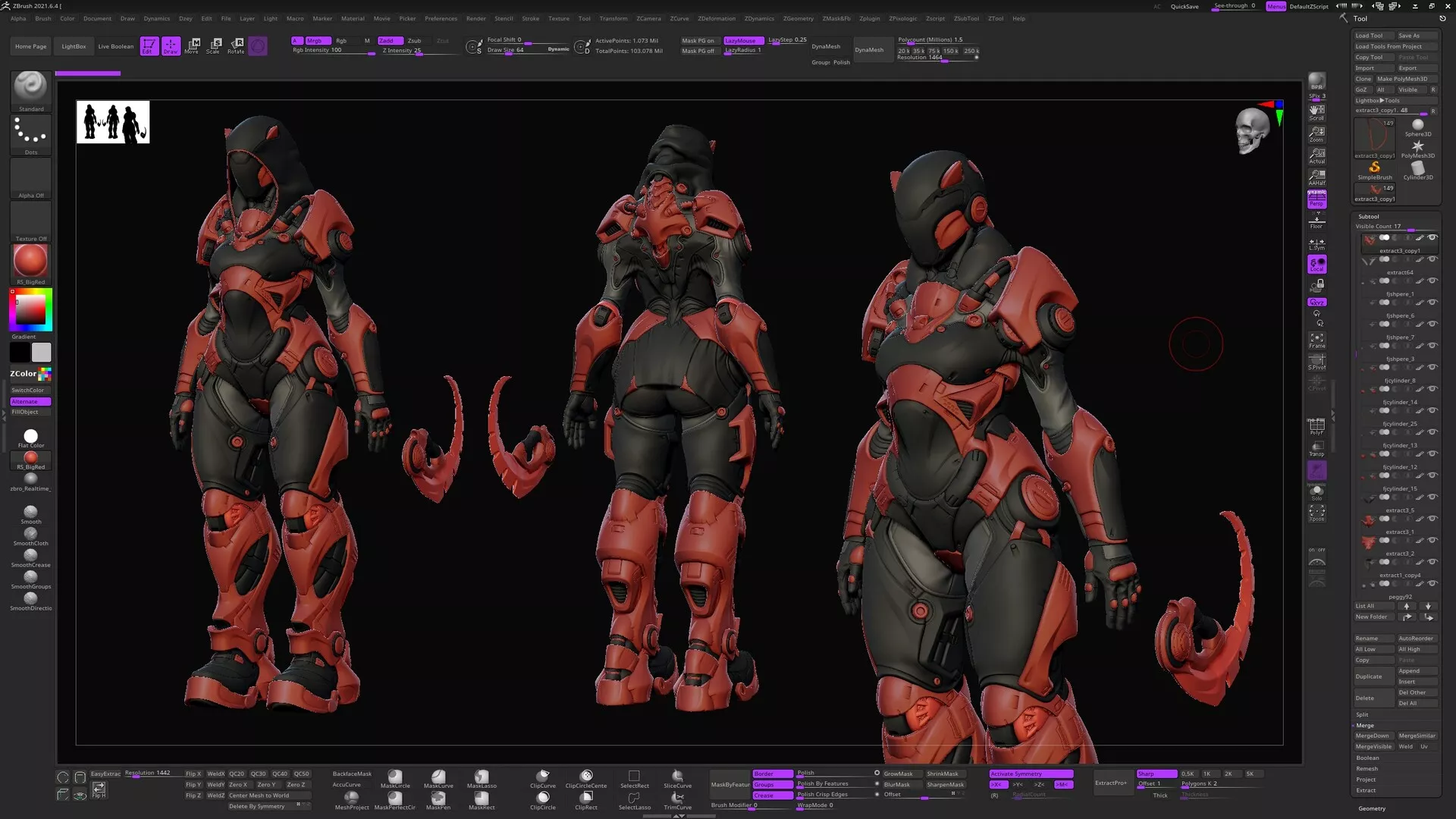Click the Frame view icon
Viewport: 1456px width, 819px height.
click(1317, 340)
